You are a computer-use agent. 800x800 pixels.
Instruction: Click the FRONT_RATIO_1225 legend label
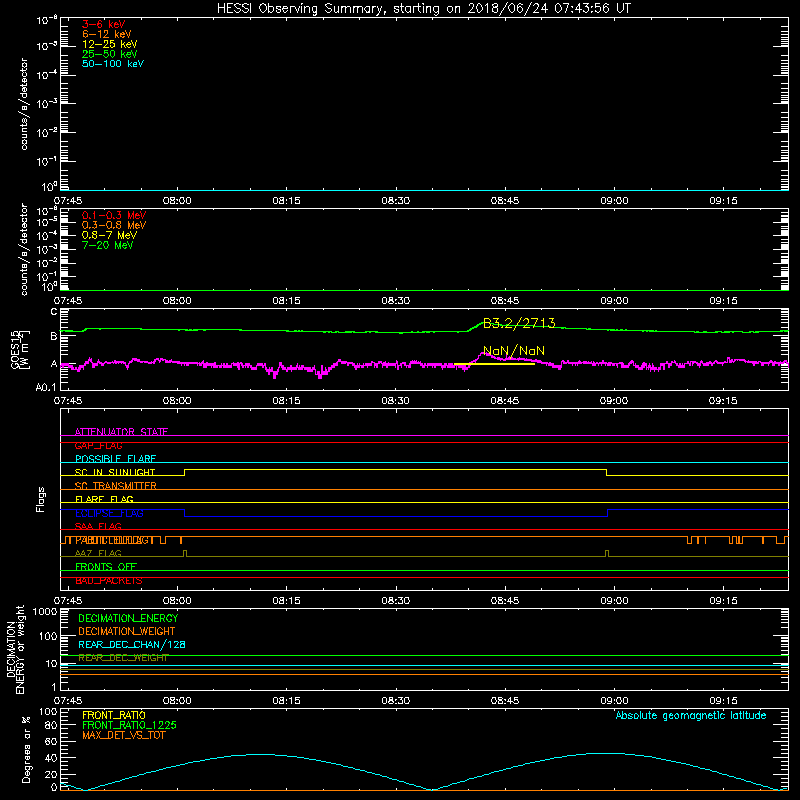129,725
